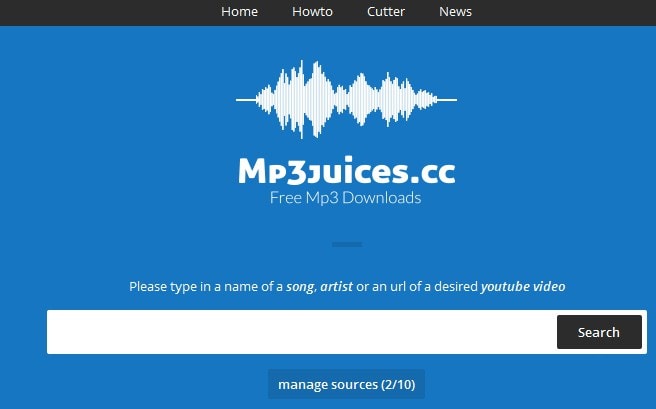Image resolution: width=656 pixels, height=409 pixels.
Task: Click the Mp3juices.cc site title
Action: (346, 171)
